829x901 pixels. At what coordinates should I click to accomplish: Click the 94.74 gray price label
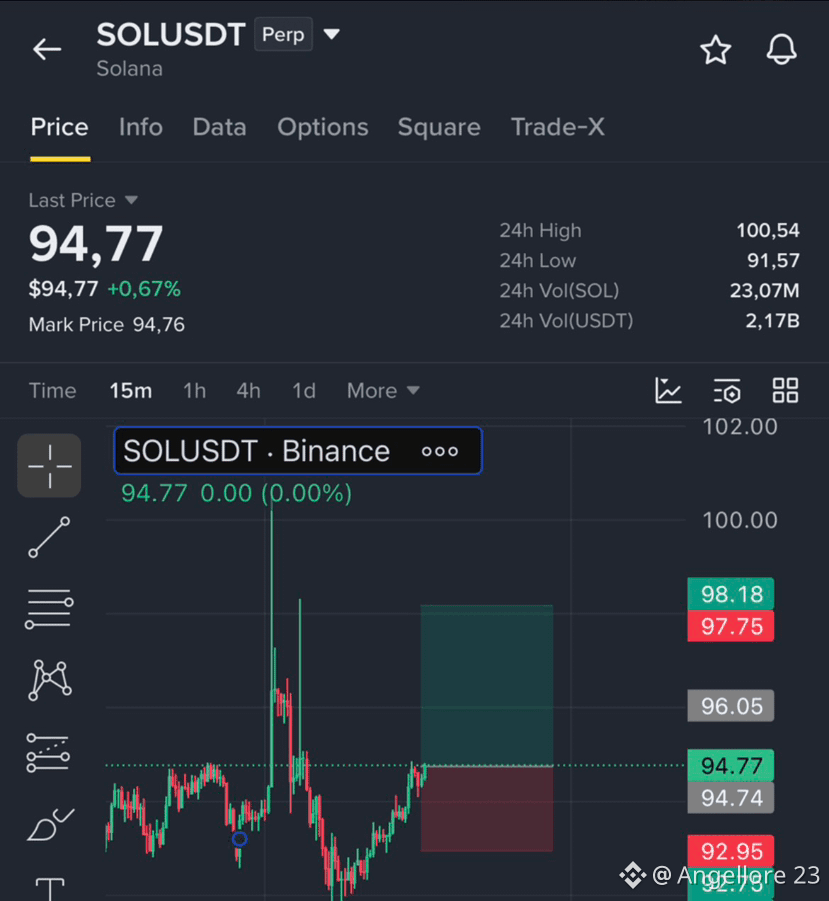click(731, 798)
